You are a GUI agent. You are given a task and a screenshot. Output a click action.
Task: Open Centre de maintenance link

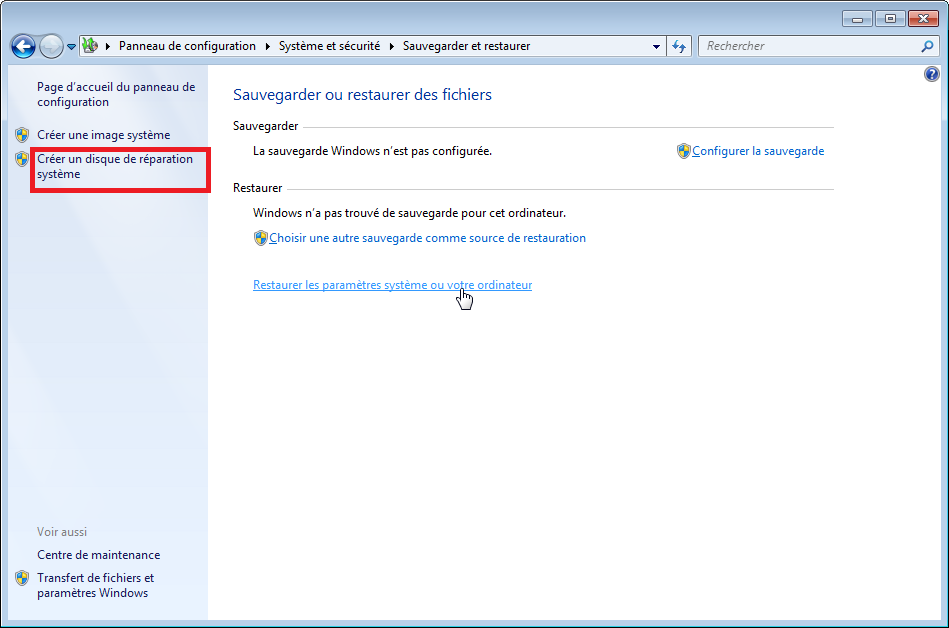[99, 555]
